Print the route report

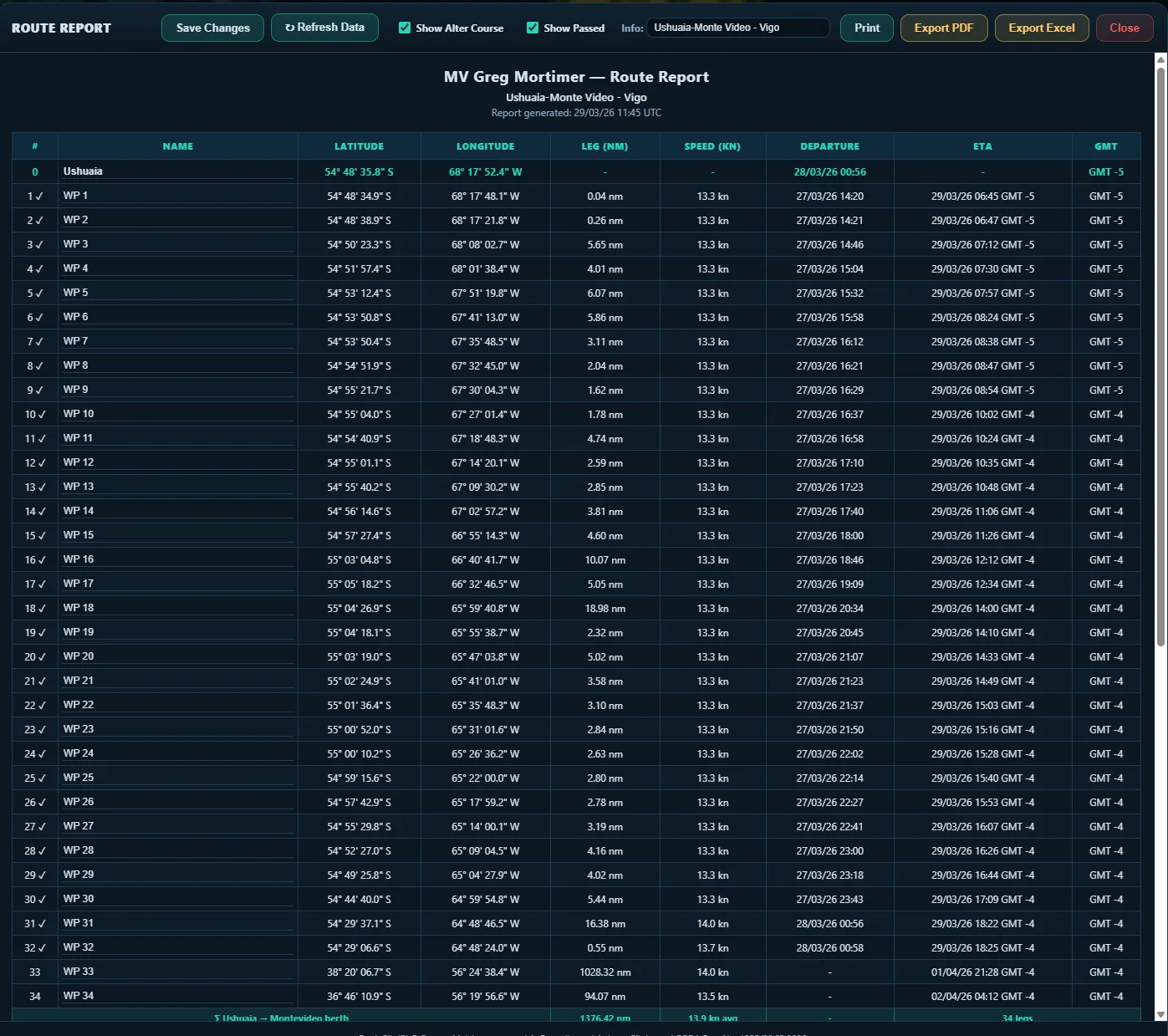[x=867, y=28]
